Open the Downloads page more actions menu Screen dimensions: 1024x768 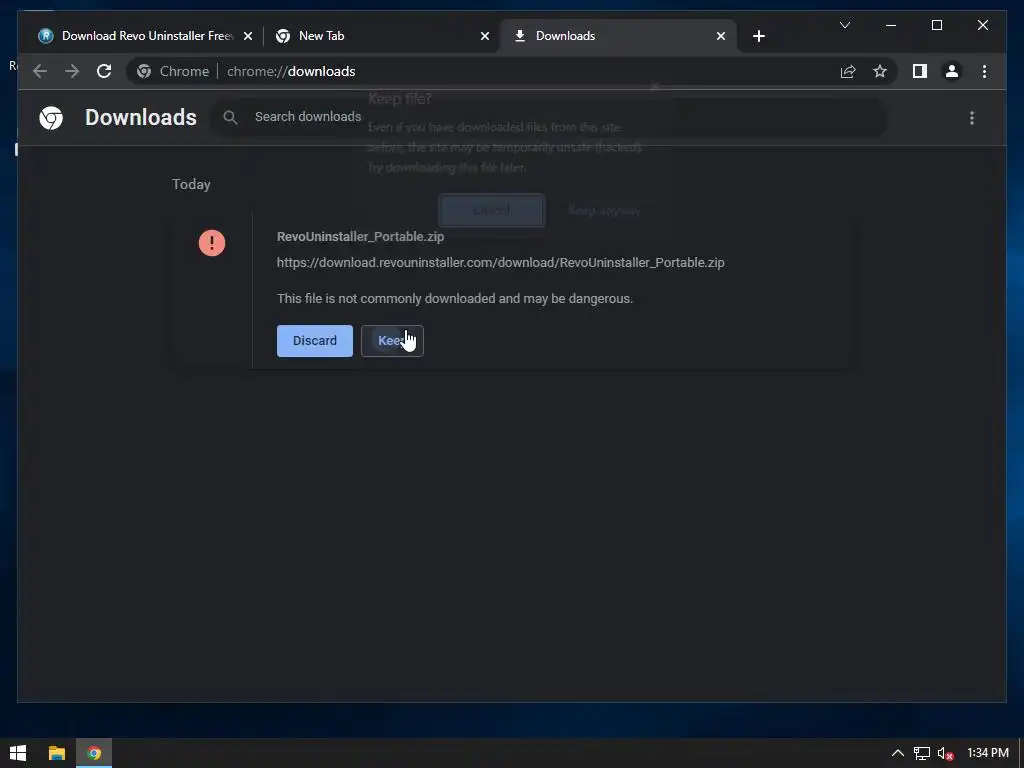[x=972, y=118]
